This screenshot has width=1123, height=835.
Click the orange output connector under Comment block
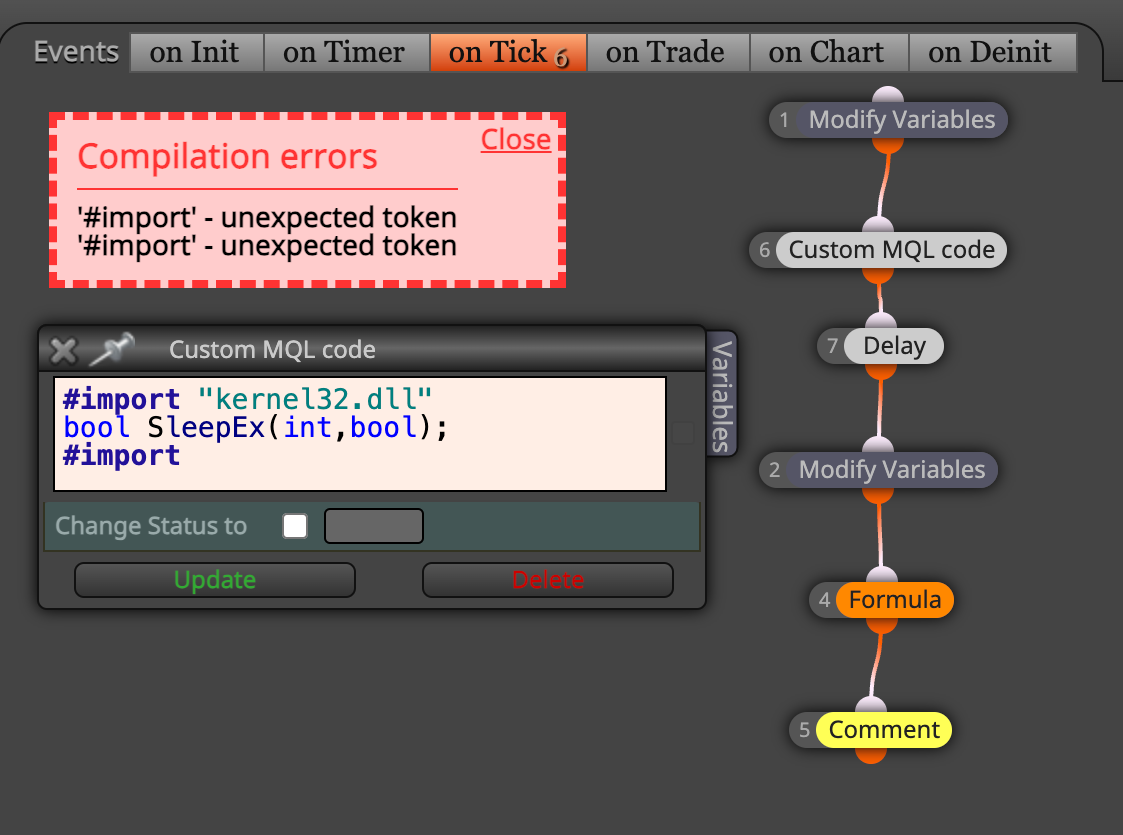(871, 756)
